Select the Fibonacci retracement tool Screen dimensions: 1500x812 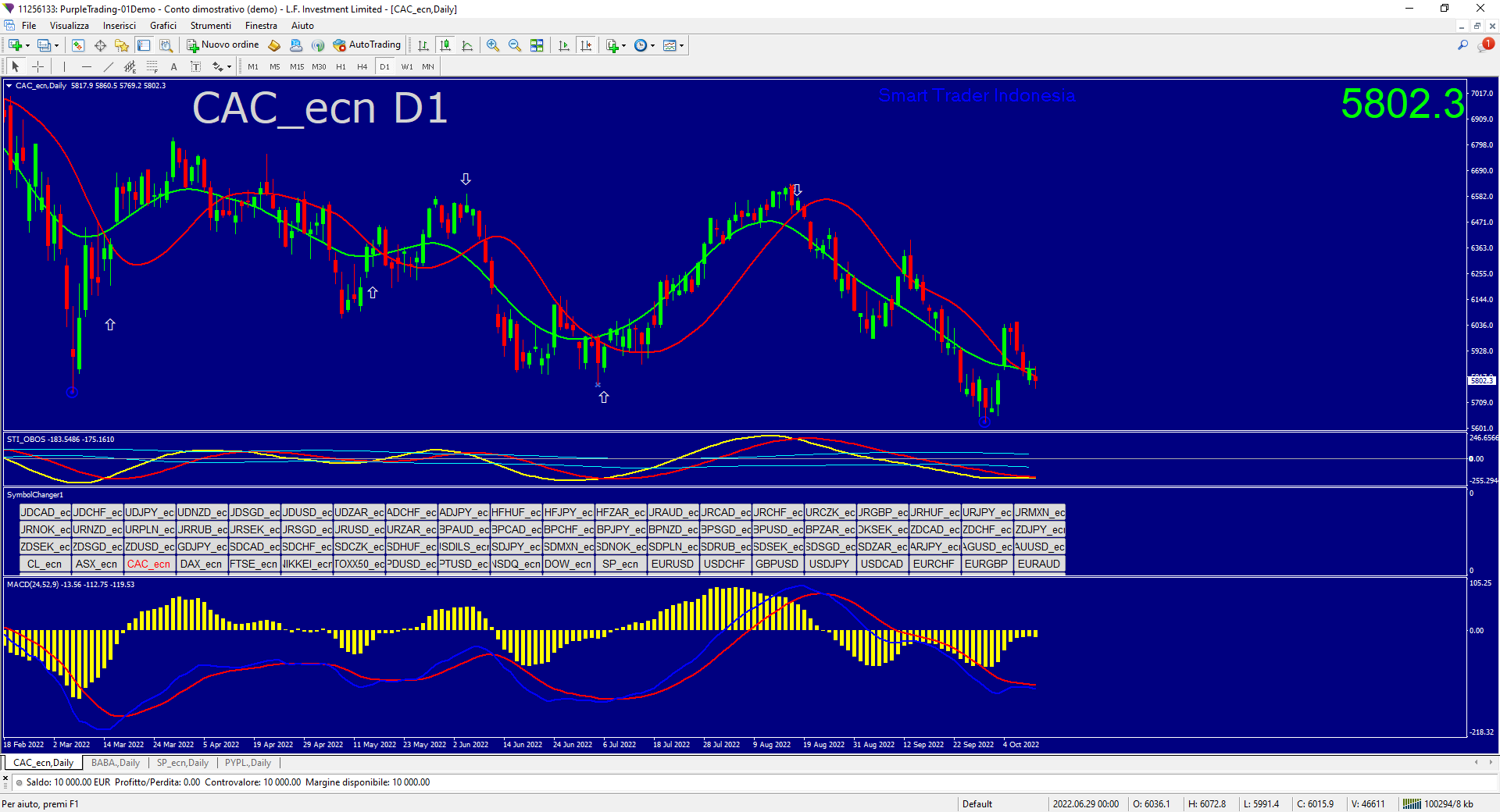152,67
